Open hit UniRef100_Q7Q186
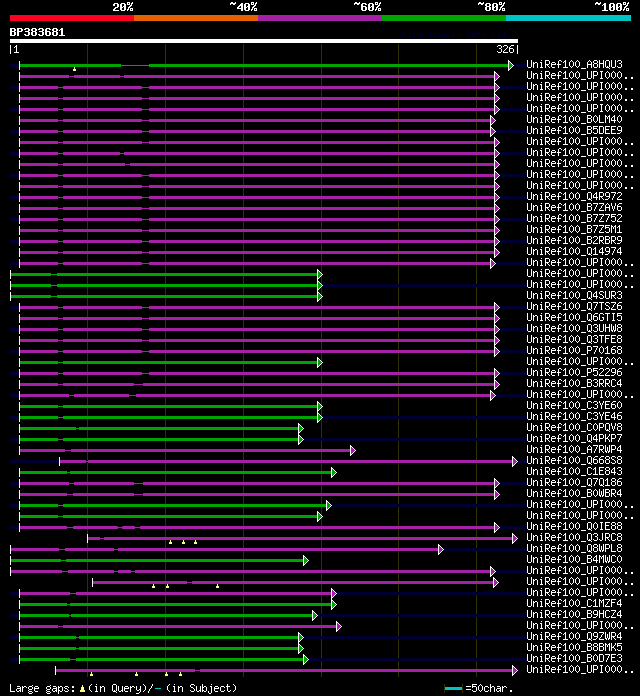The height and width of the screenshot is (696, 640). coord(574,482)
